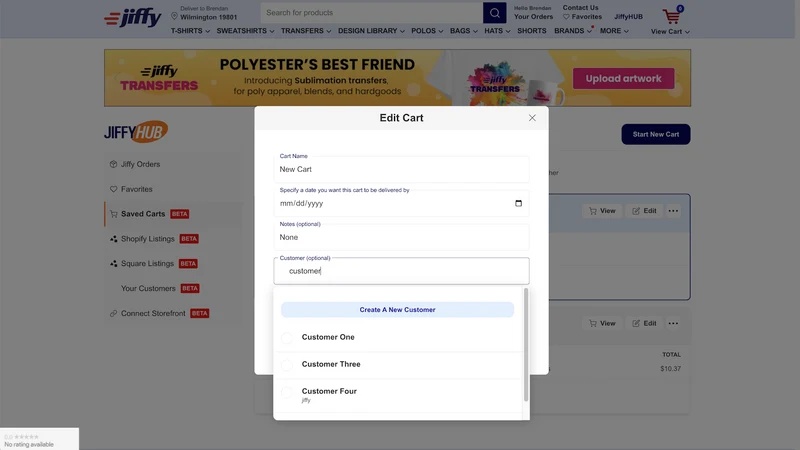800x450 pixels.
Task: Click the search magnifier button
Action: tap(494, 13)
